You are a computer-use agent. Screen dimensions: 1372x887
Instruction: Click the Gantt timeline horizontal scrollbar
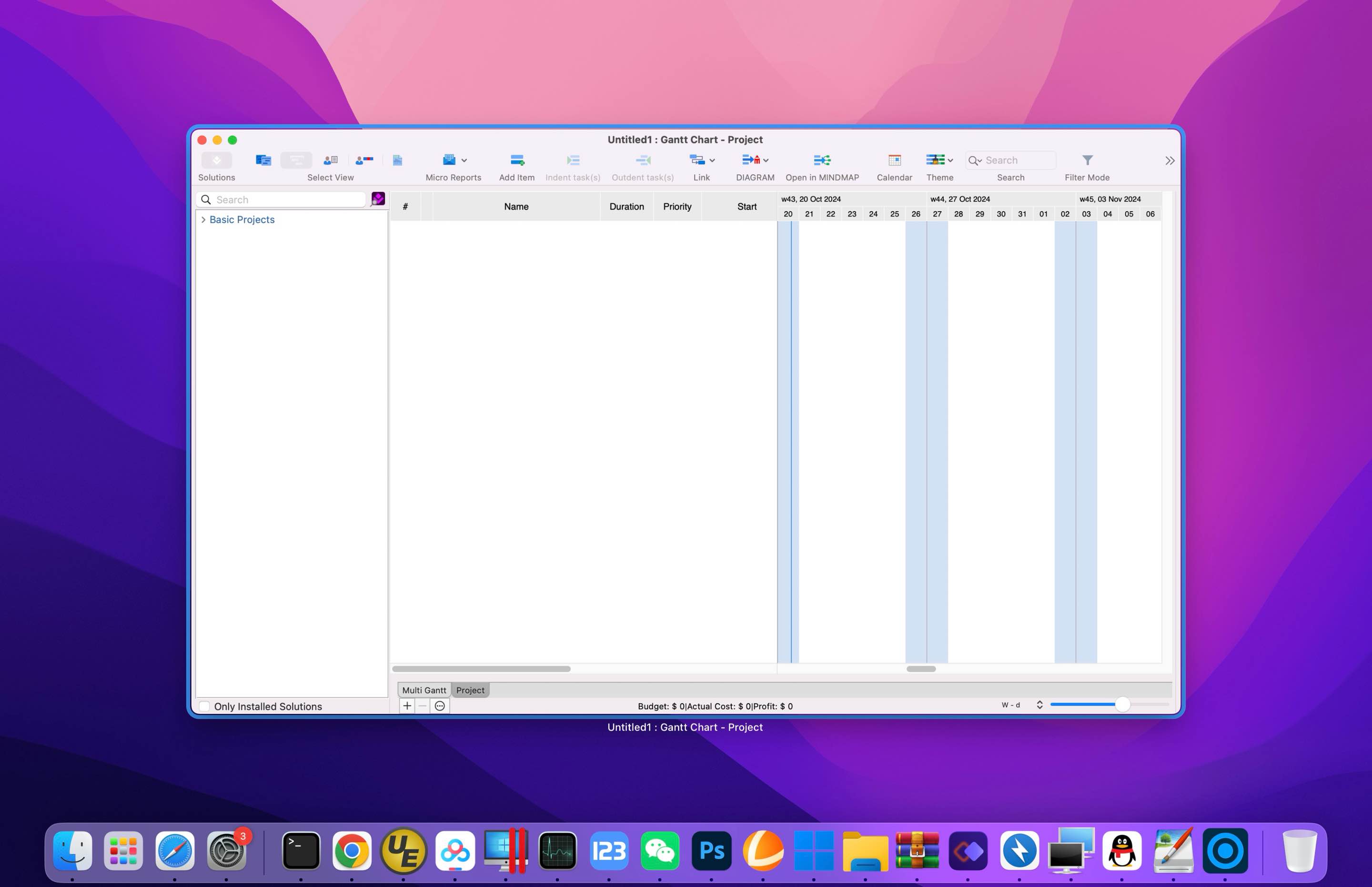click(x=921, y=669)
